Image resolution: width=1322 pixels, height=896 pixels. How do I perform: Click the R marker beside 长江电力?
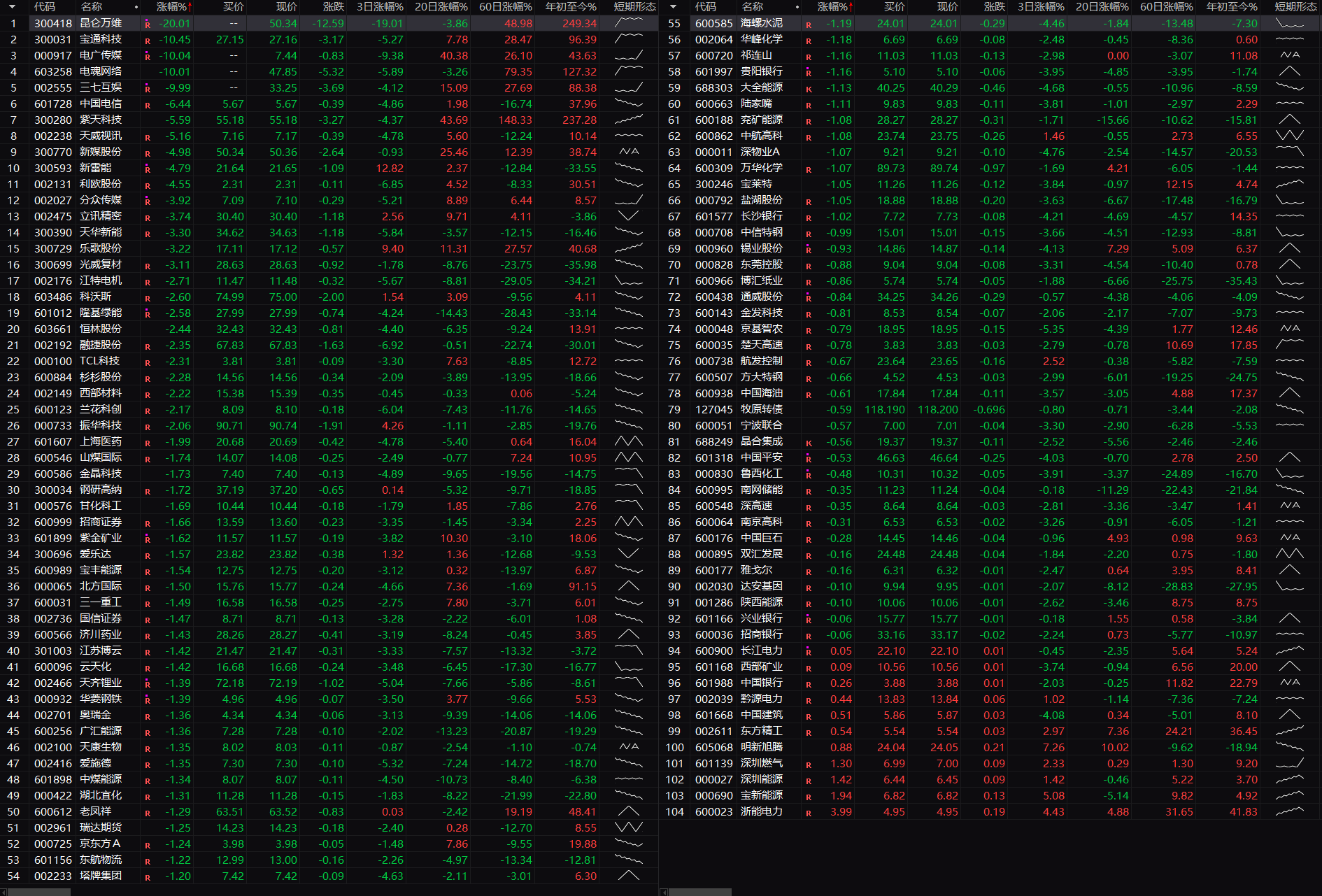tap(809, 652)
